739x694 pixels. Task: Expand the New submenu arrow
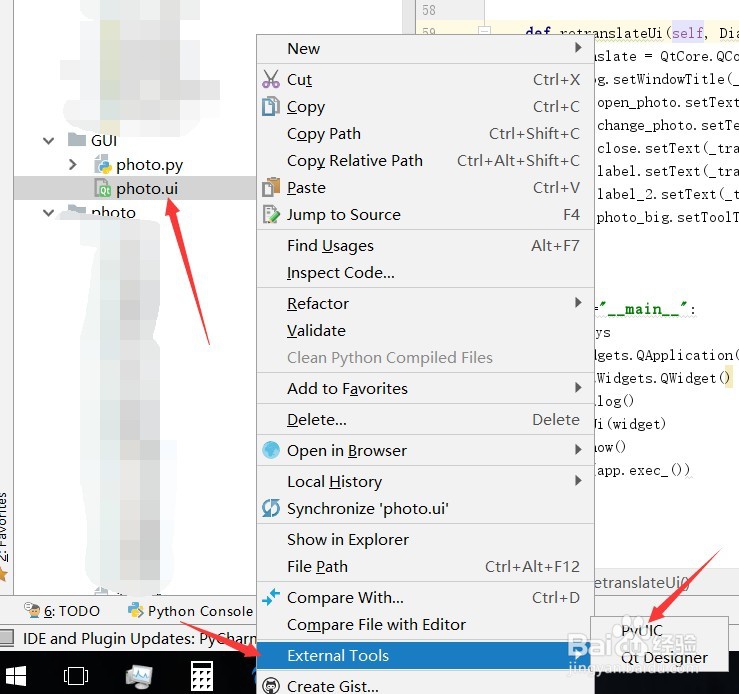point(578,48)
